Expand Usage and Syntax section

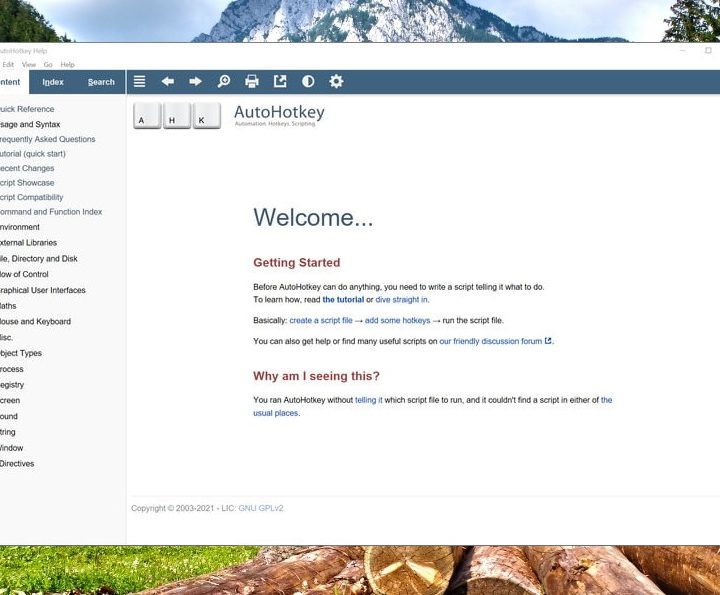click(30, 124)
